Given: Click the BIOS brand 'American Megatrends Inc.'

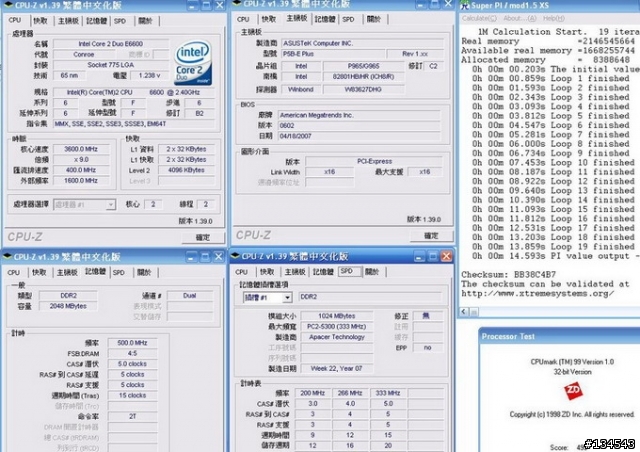Looking at the screenshot, I should tap(359, 115).
